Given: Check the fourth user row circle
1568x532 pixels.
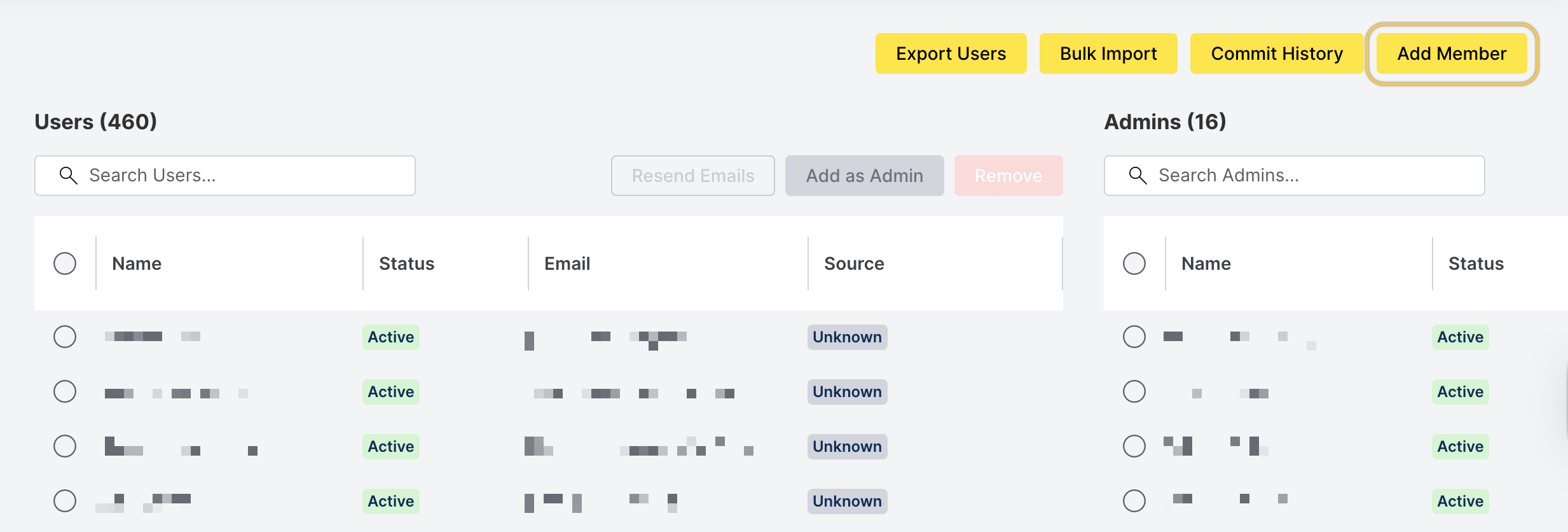Looking at the screenshot, I should (x=65, y=501).
